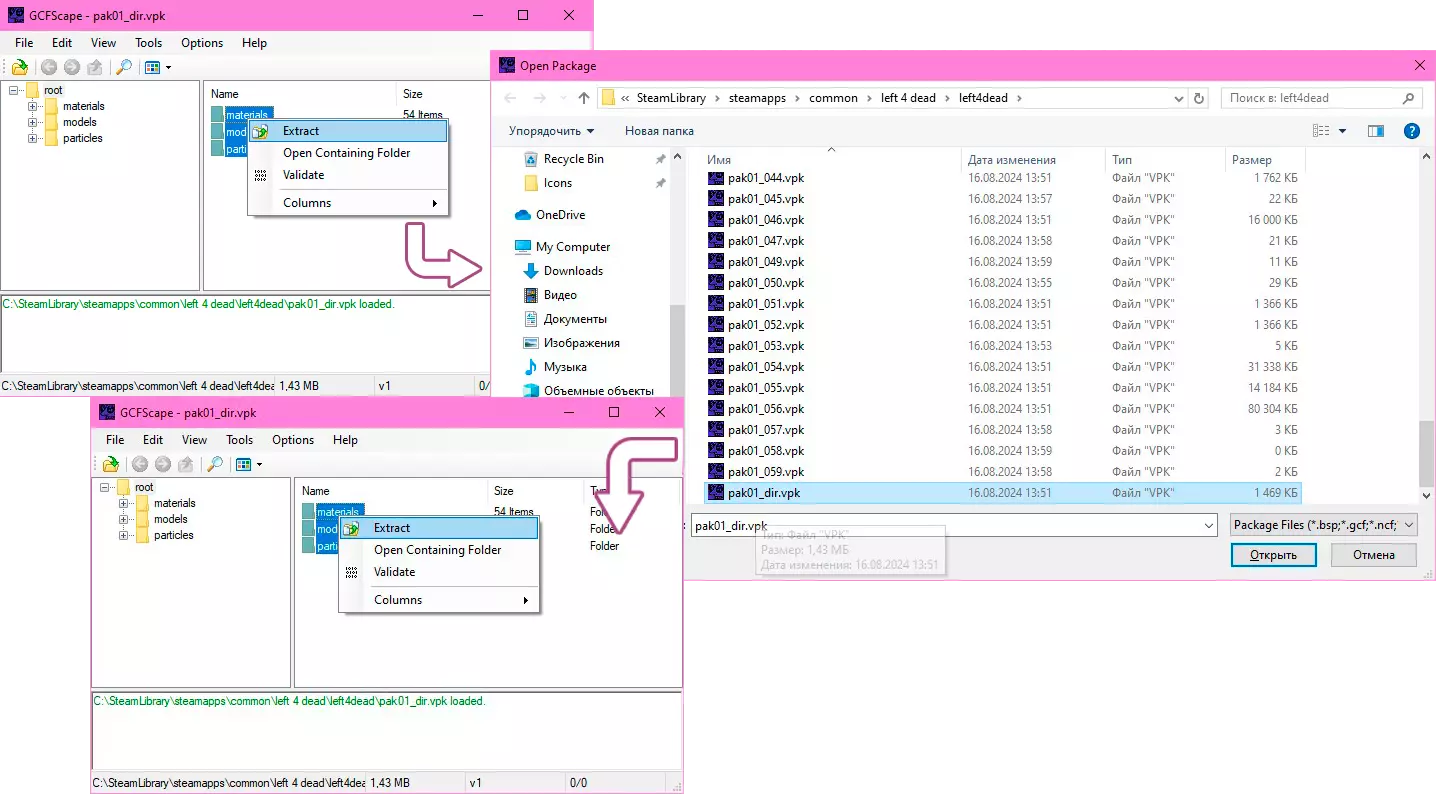Open Downloads in the sidebar
Screen dimensions: 1436x794
pos(573,271)
